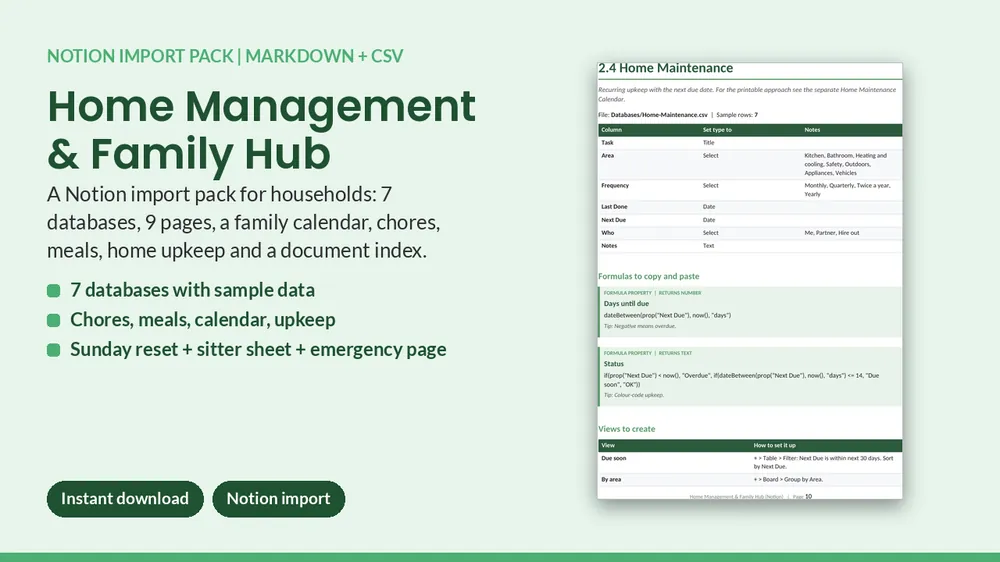Click the 'By area' view row label
Screen dimensions: 1000x562
tap(611, 479)
